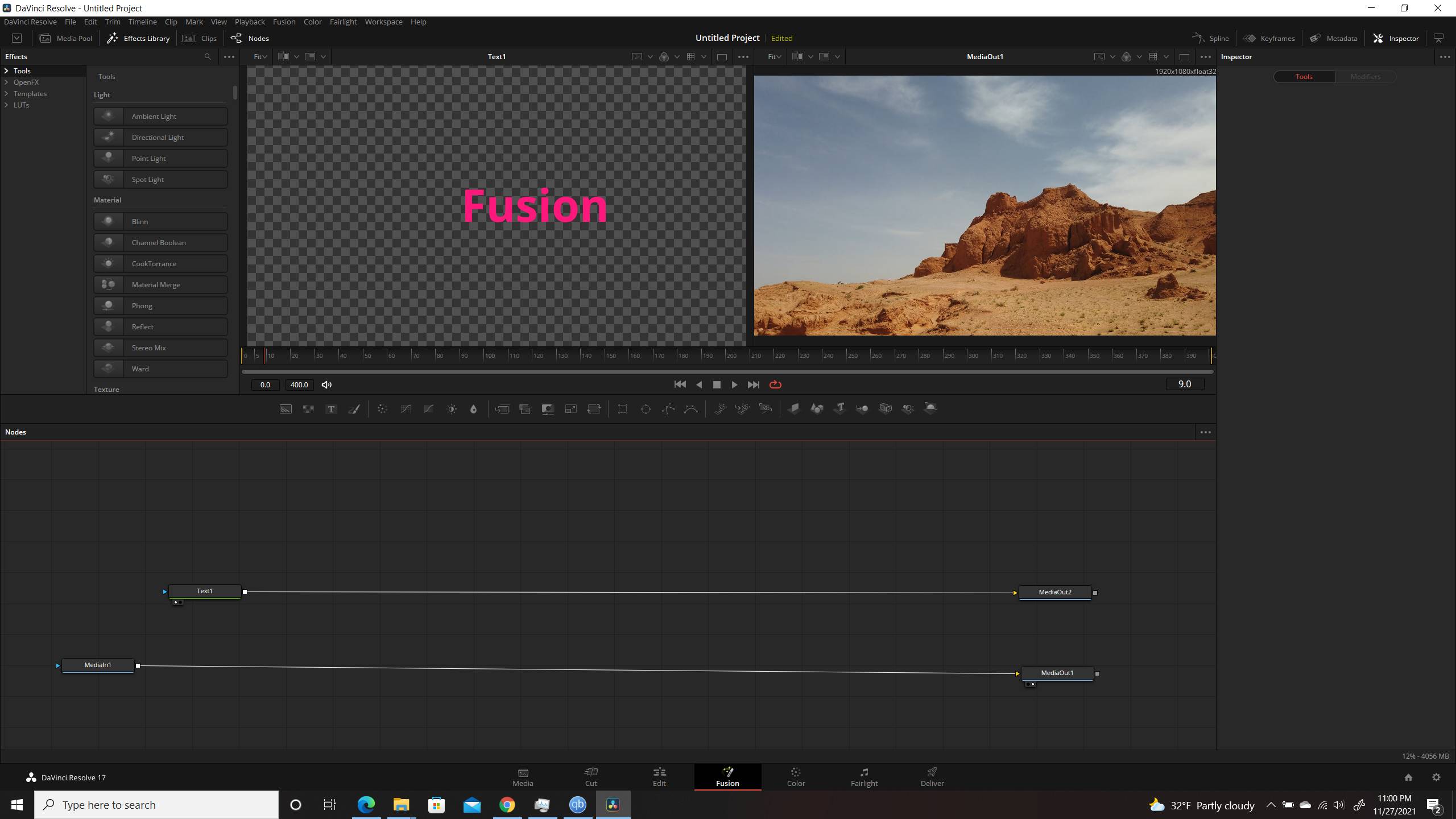Click the paint brush tool icon
This screenshot has height=819, width=1456.
coord(355,408)
